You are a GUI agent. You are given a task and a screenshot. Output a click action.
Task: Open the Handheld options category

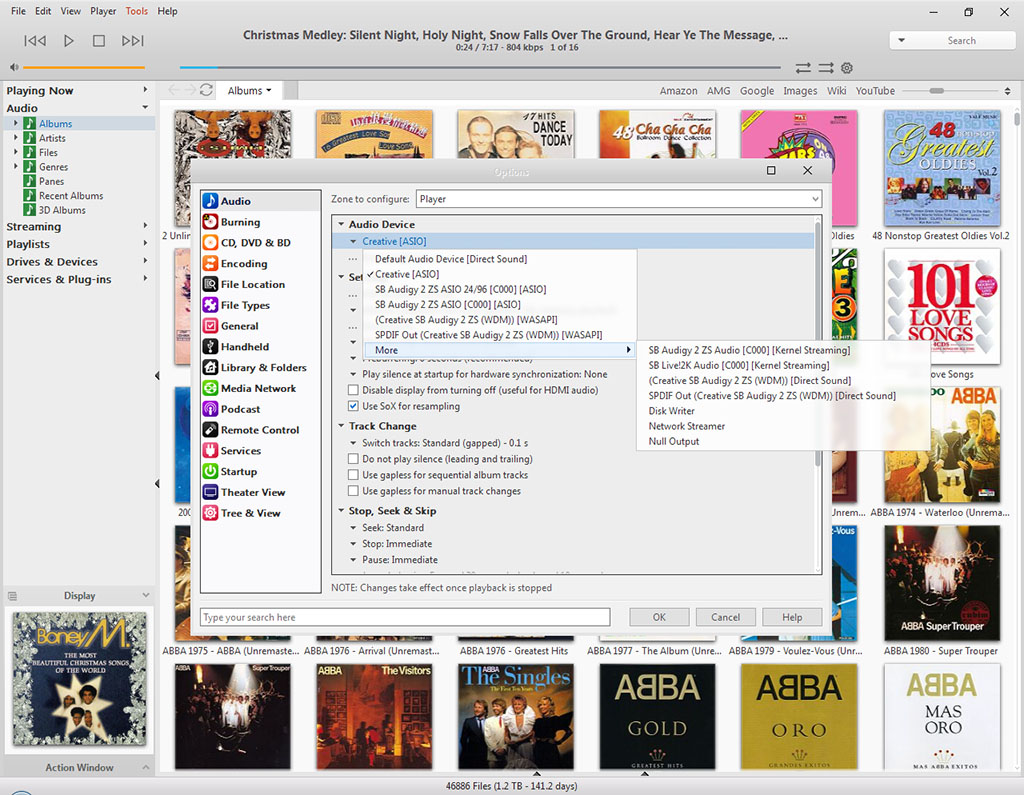click(x=260, y=347)
